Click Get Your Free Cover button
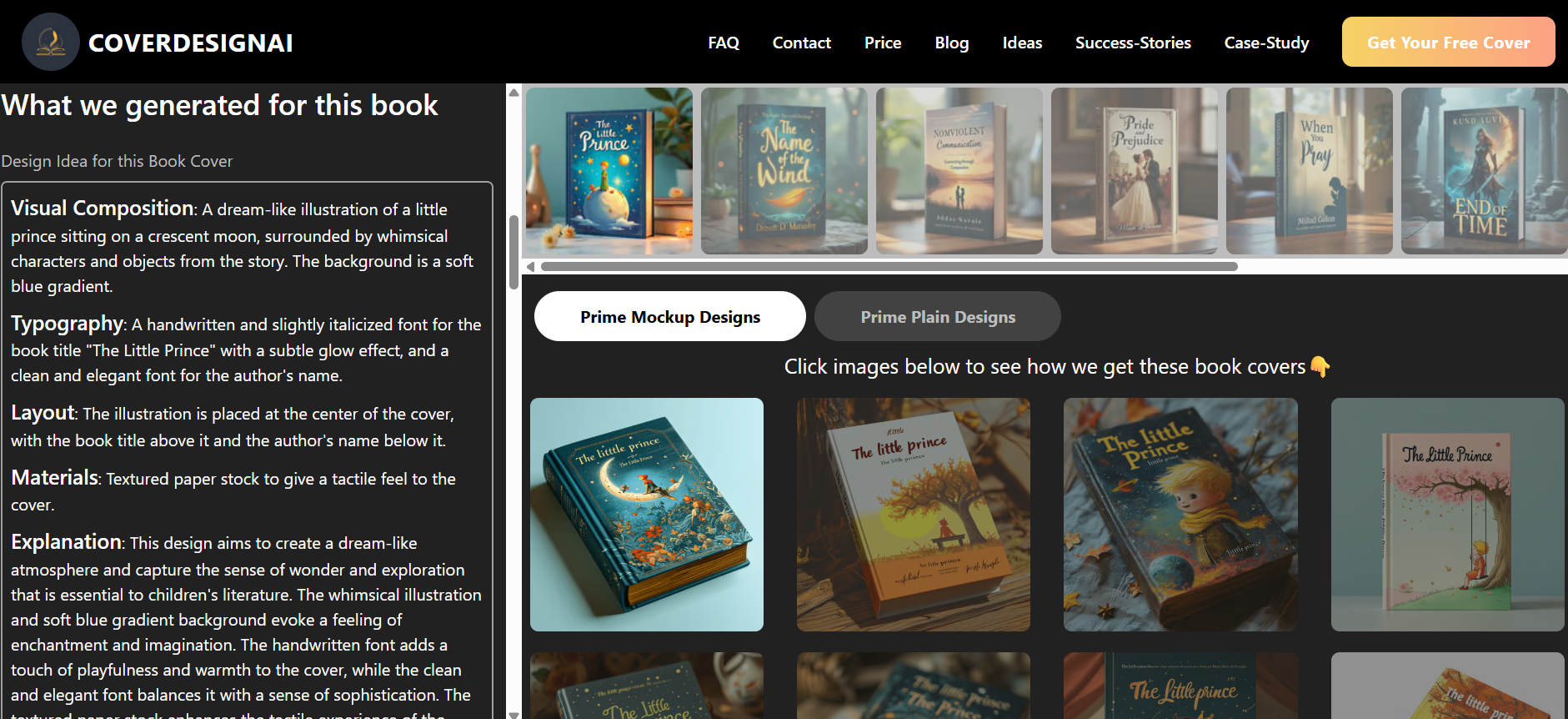 tap(1448, 42)
